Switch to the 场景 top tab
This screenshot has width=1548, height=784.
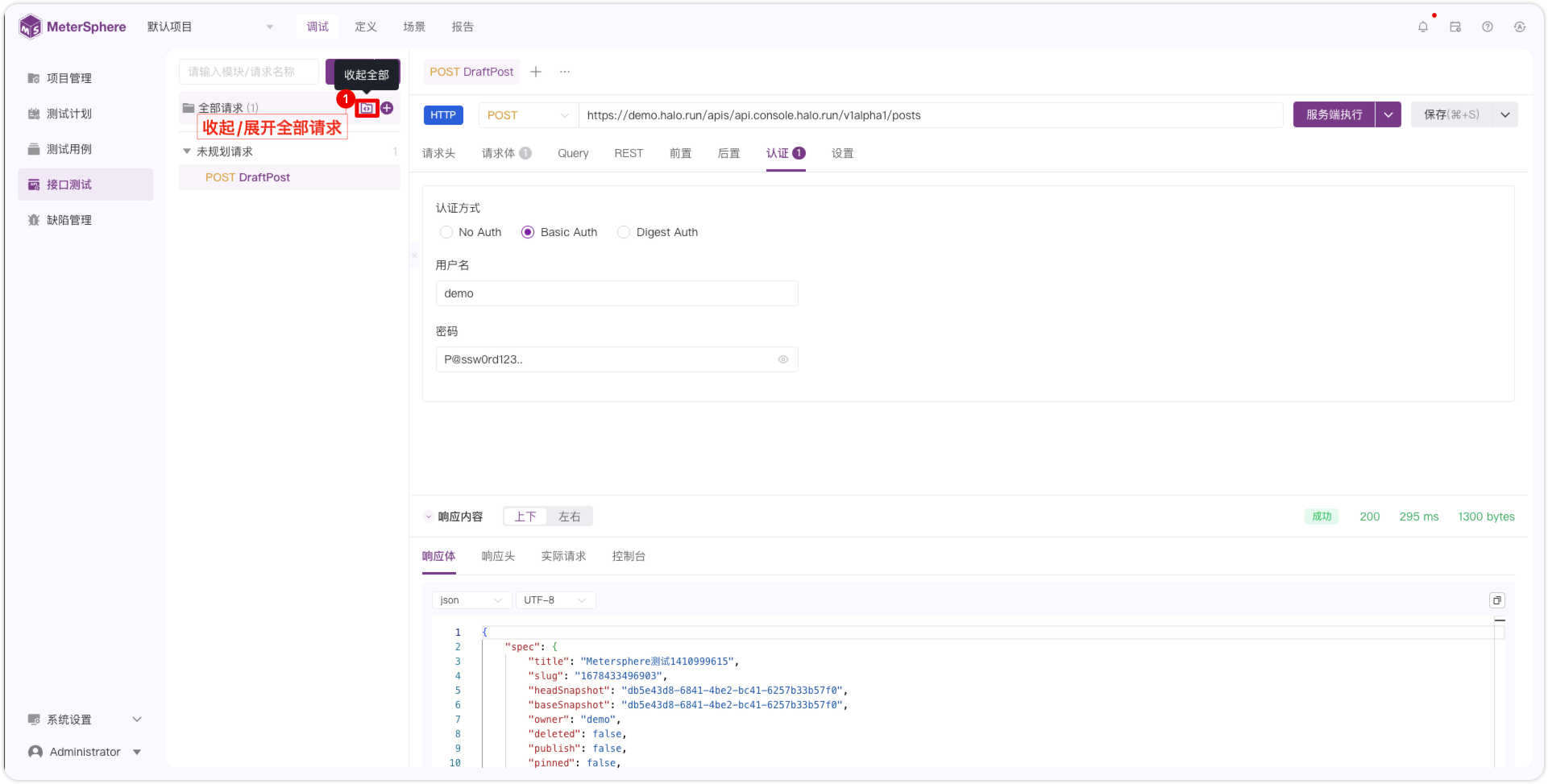[414, 27]
